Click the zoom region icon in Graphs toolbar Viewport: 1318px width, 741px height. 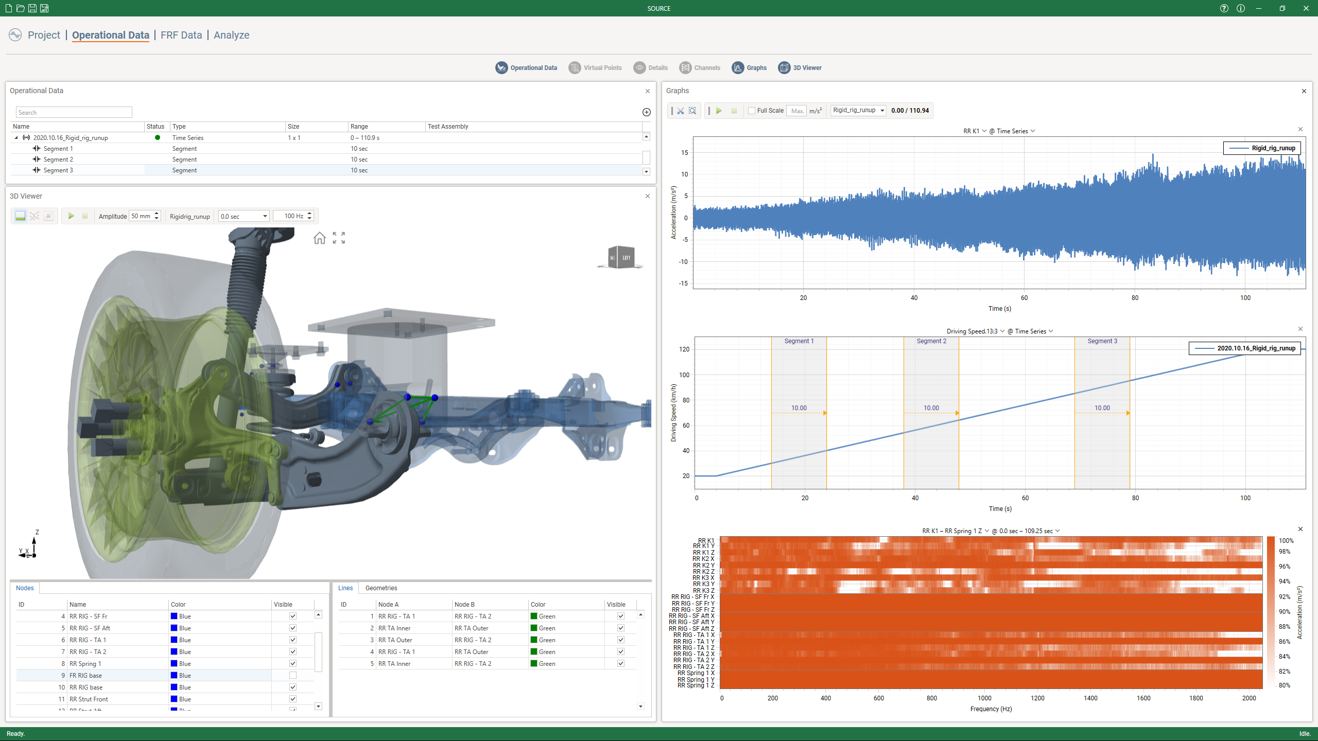[692, 111]
